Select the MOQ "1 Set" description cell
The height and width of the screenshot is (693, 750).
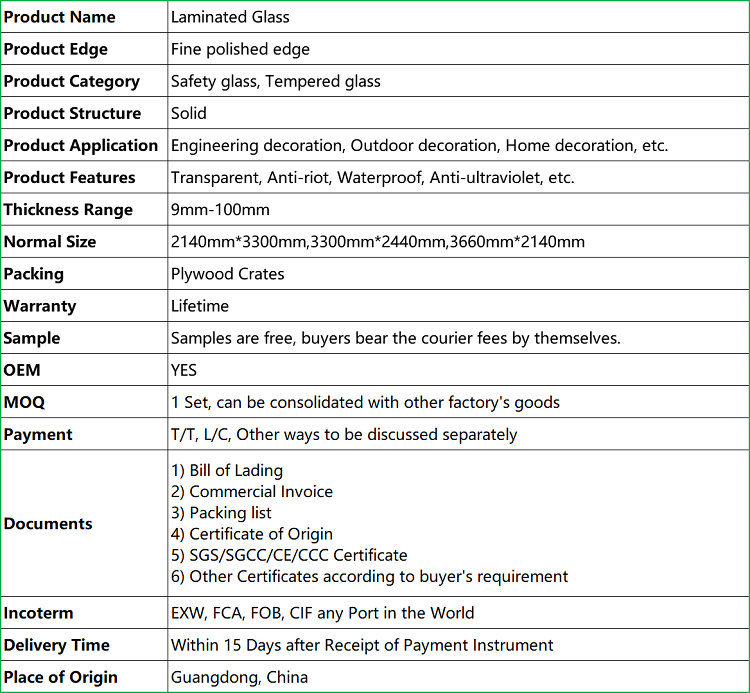[x=365, y=402]
